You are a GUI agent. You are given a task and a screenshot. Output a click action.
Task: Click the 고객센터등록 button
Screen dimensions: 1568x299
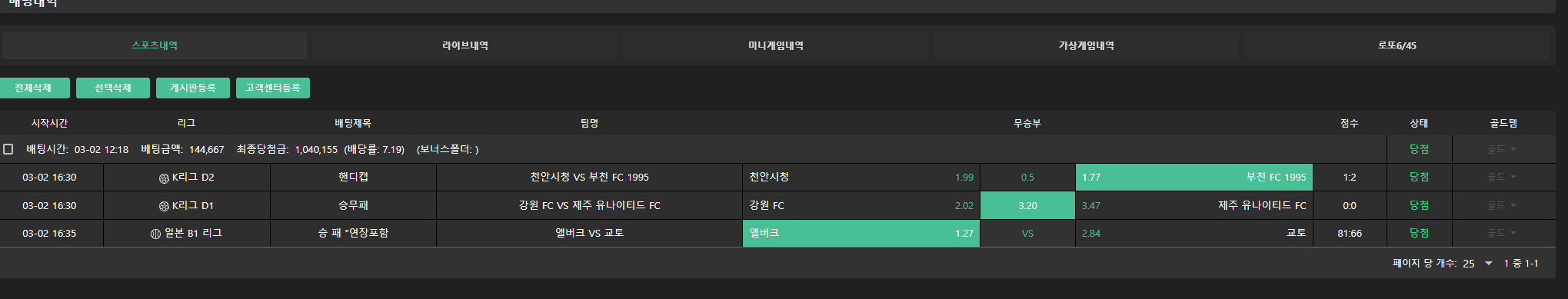point(273,88)
